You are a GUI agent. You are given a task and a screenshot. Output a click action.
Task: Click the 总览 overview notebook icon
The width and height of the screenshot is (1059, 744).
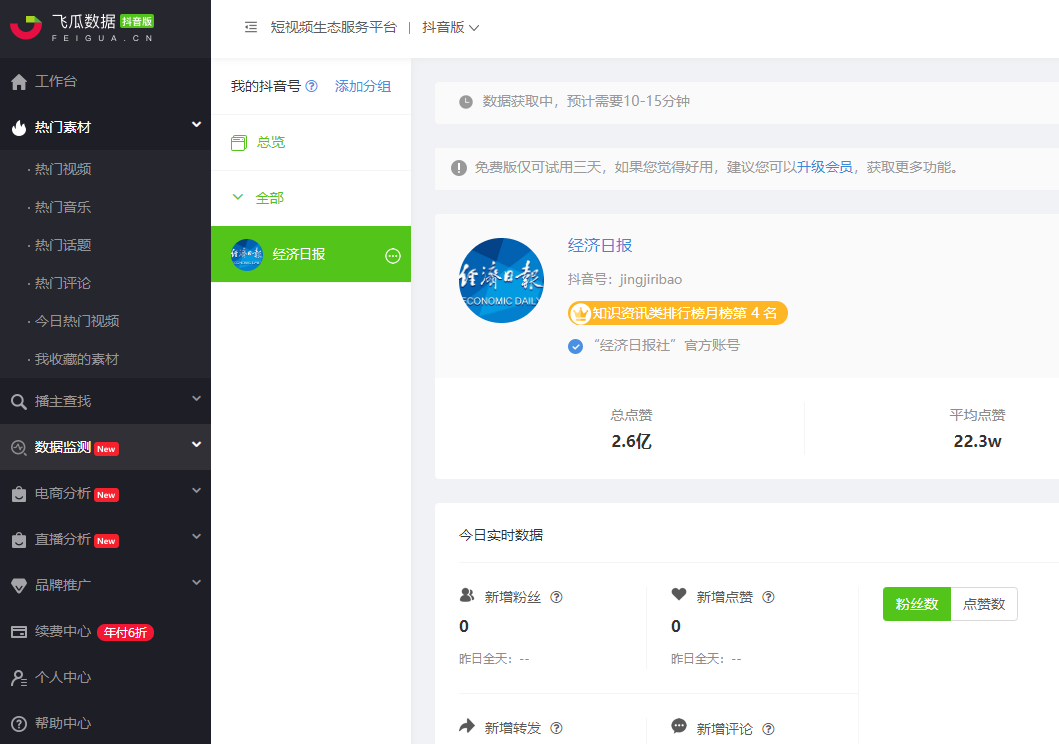(238, 142)
